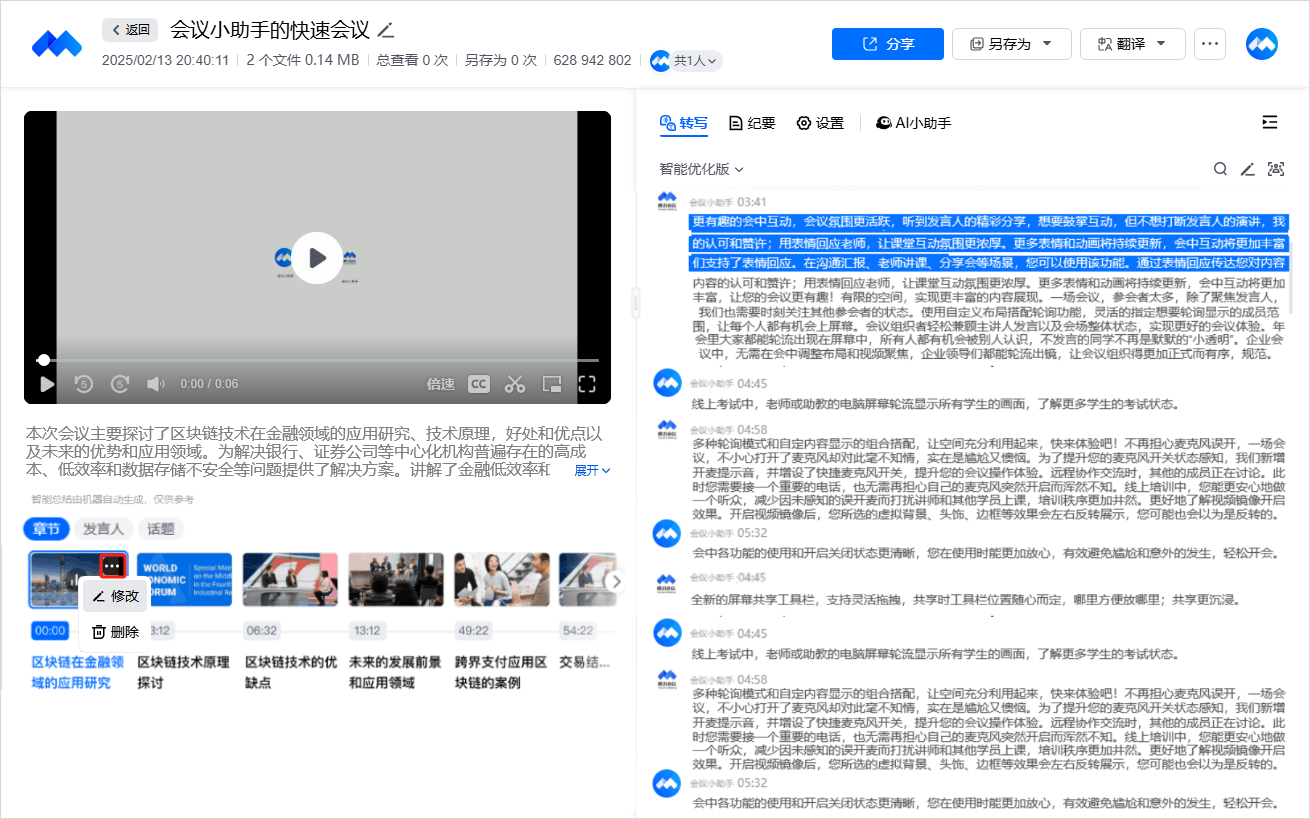
Task: Open the 13:12 chapter thumbnail
Action: point(396,580)
